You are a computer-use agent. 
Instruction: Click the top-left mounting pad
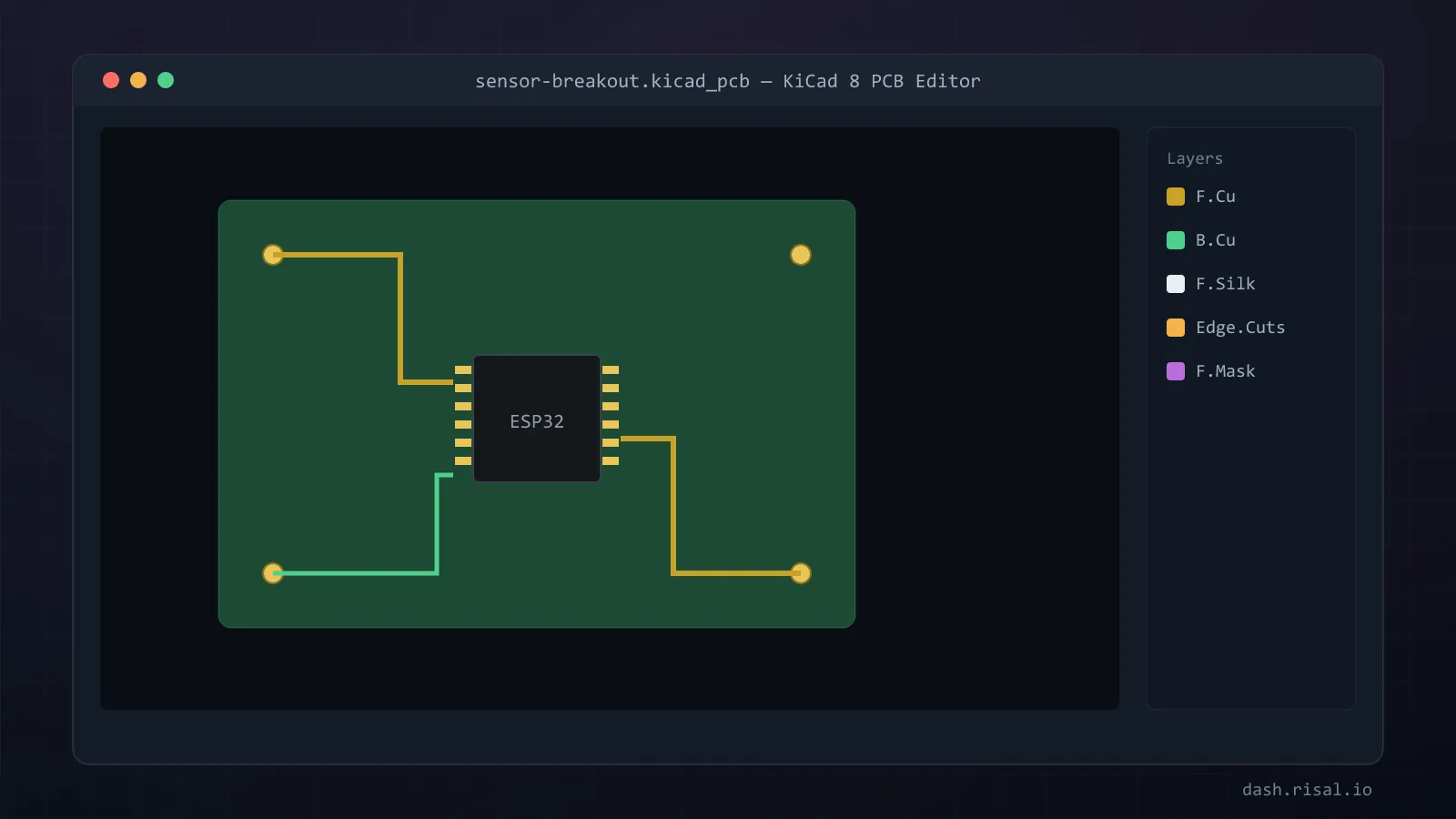(x=273, y=255)
